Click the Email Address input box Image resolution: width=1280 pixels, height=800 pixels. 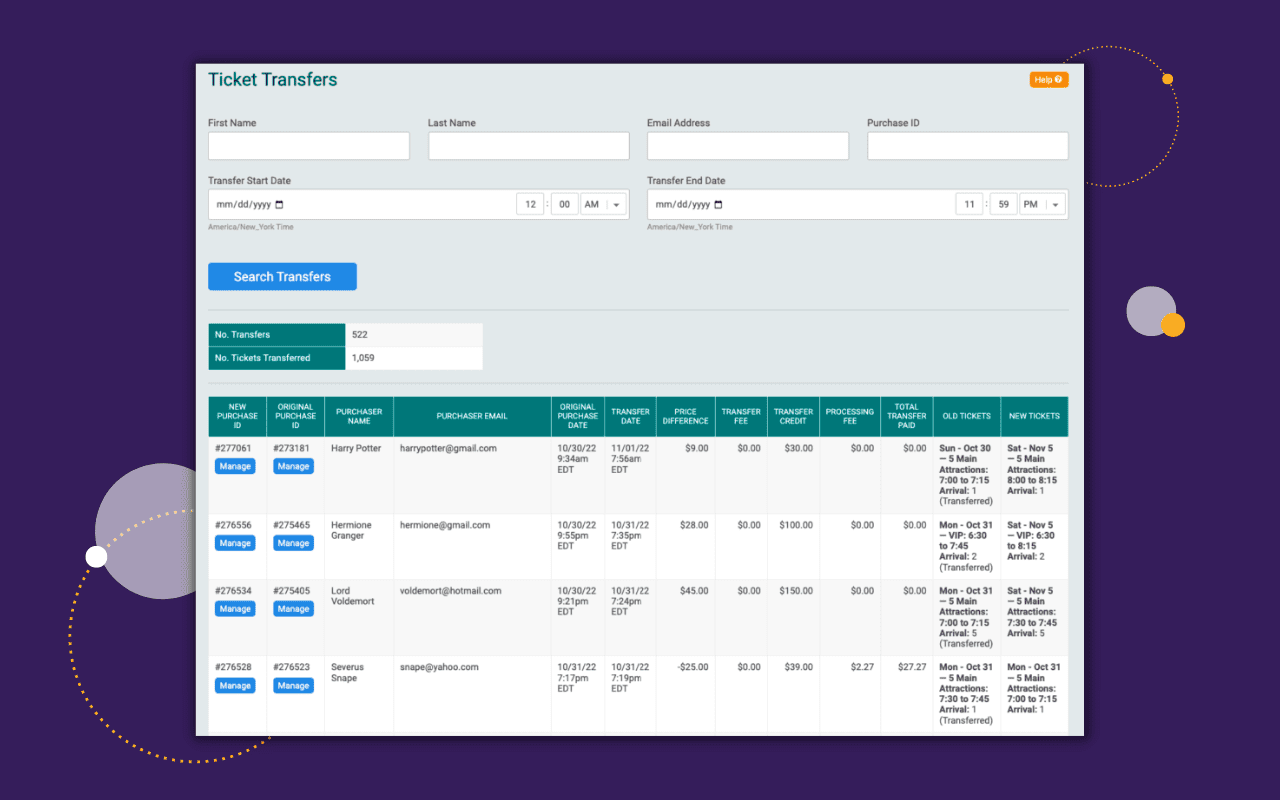click(748, 146)
